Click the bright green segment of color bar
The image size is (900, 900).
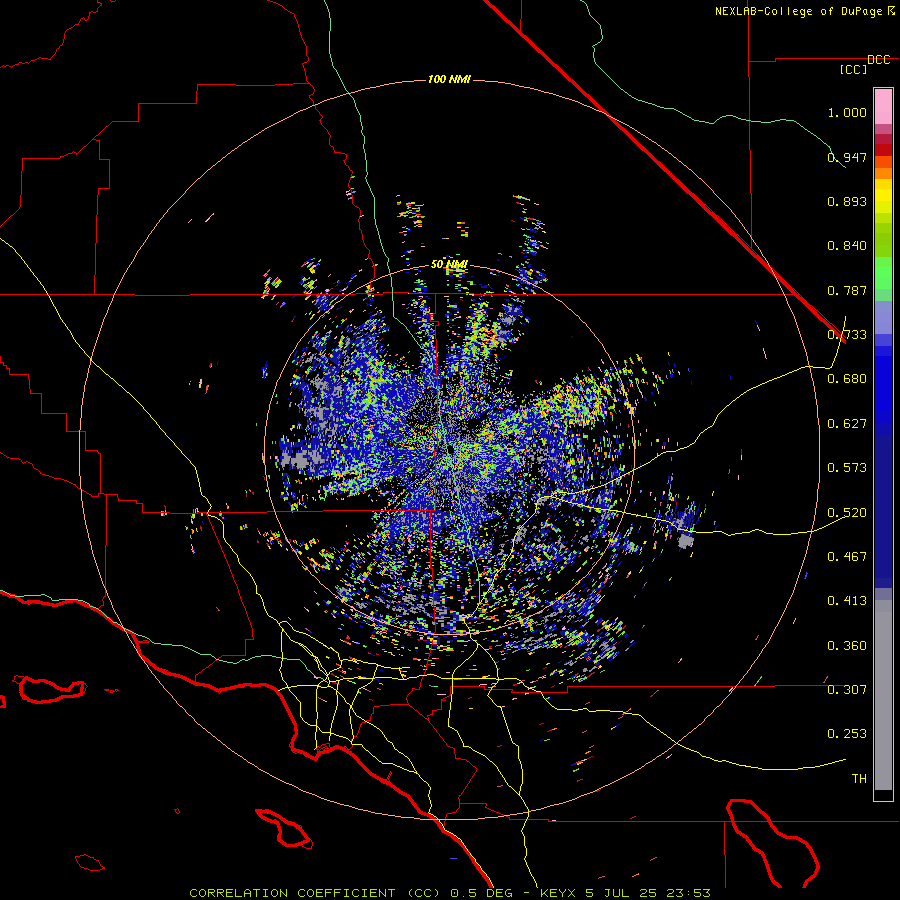click(x=883, y=272)
